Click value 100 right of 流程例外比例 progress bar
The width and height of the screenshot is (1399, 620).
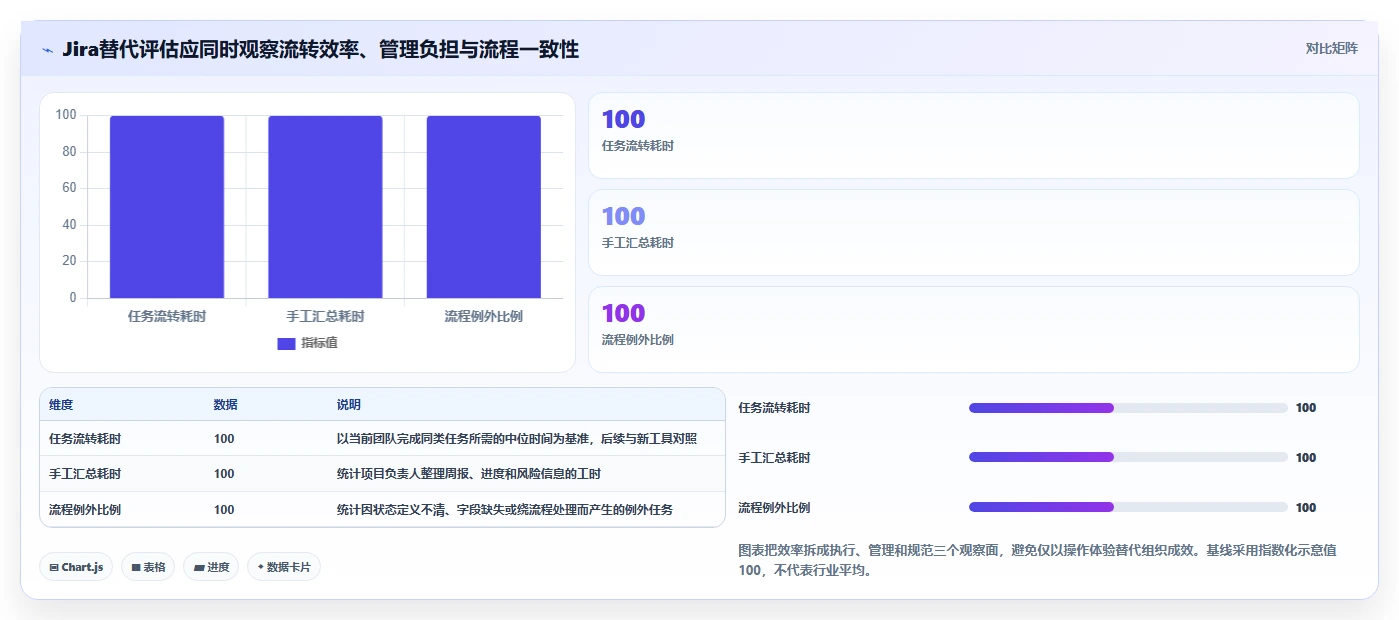[x=1306, y=508]
